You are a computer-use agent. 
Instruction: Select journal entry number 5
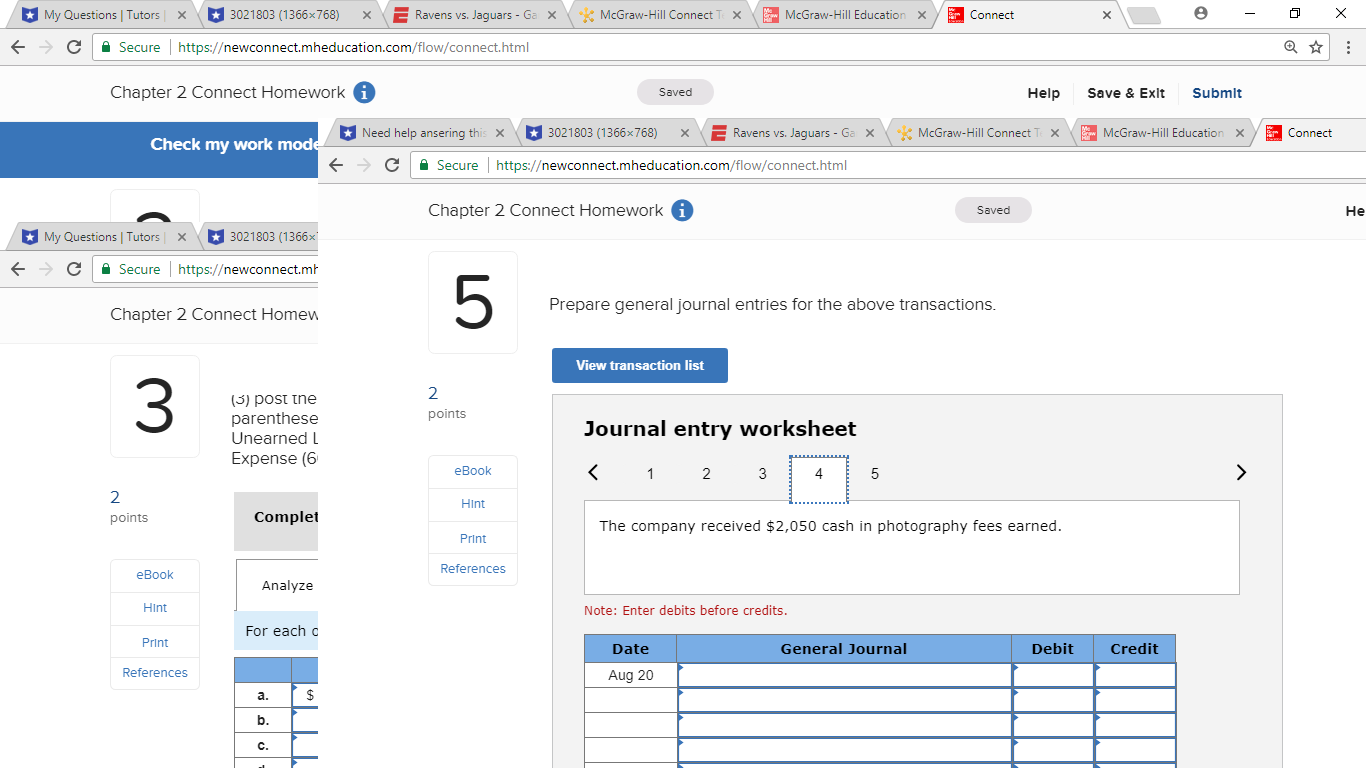click(x=875, y=474)
